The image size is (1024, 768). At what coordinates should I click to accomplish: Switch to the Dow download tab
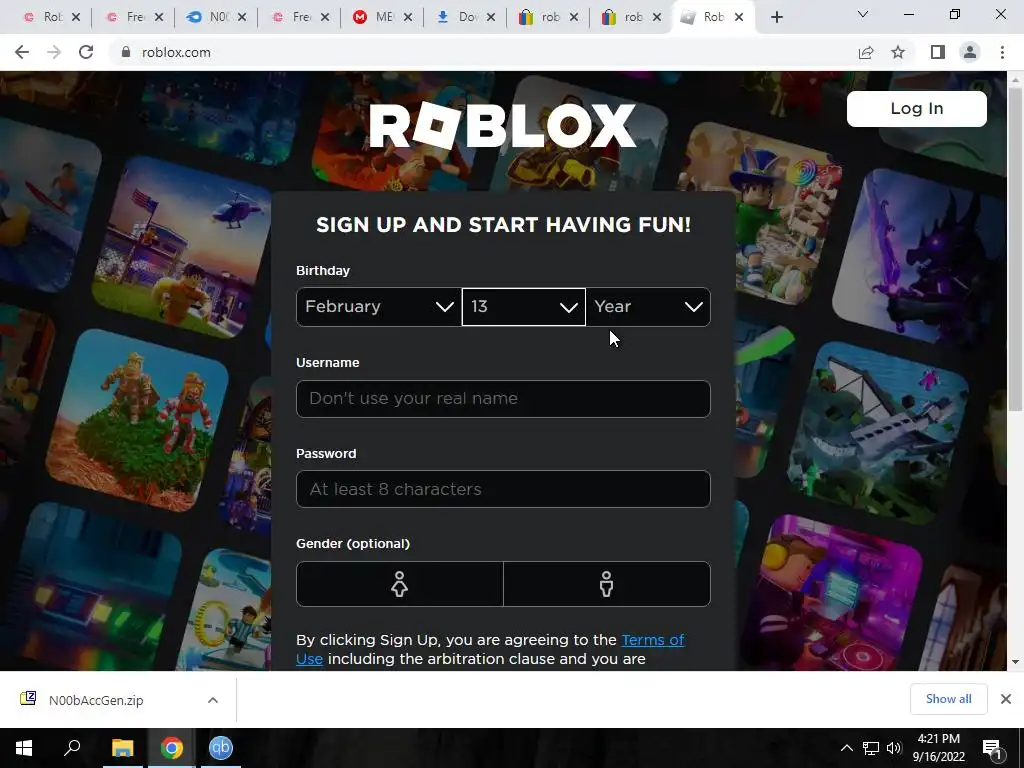coord(459,17)
